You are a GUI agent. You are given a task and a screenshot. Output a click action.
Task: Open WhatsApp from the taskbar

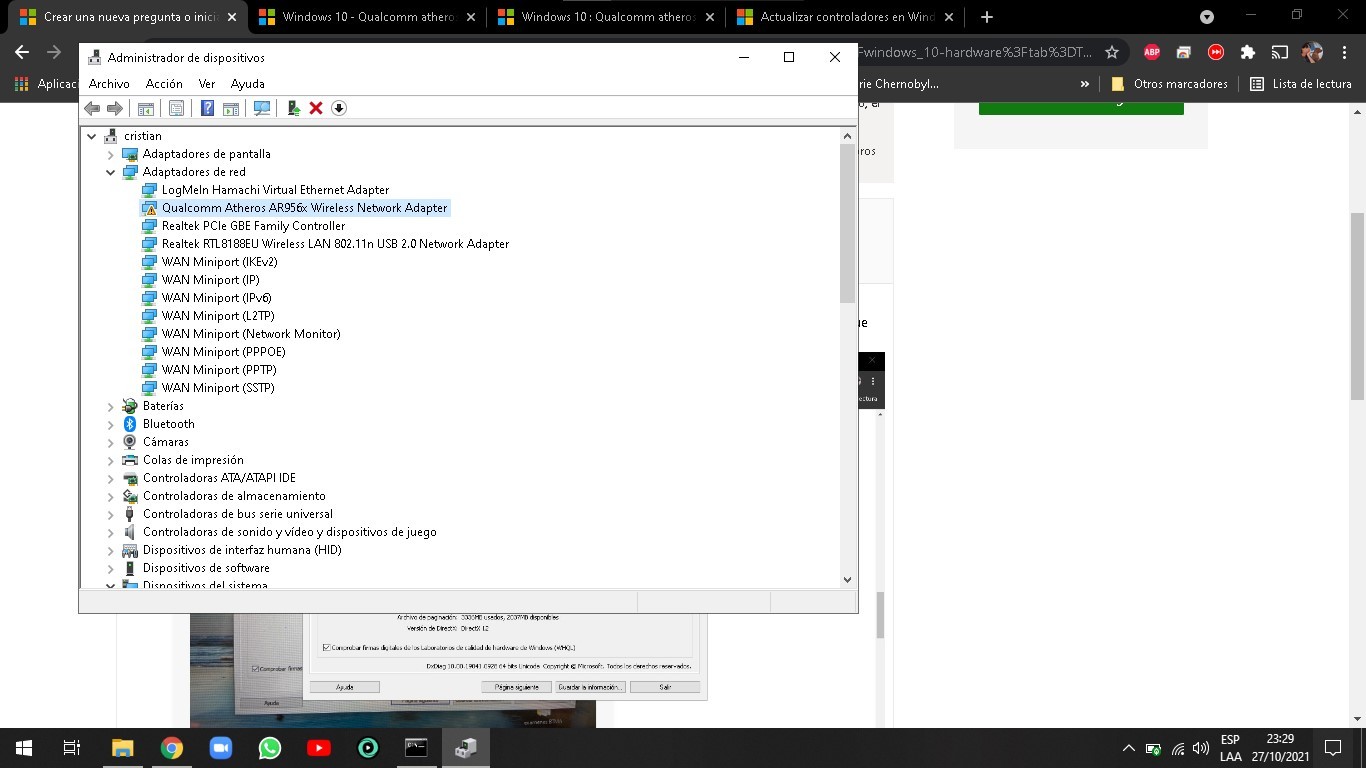tap(269, 747)
